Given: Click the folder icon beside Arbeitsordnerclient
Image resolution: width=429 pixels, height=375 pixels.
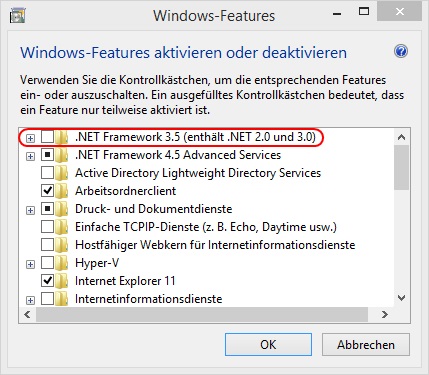Looking at the screenshot, I should (61, 191).
